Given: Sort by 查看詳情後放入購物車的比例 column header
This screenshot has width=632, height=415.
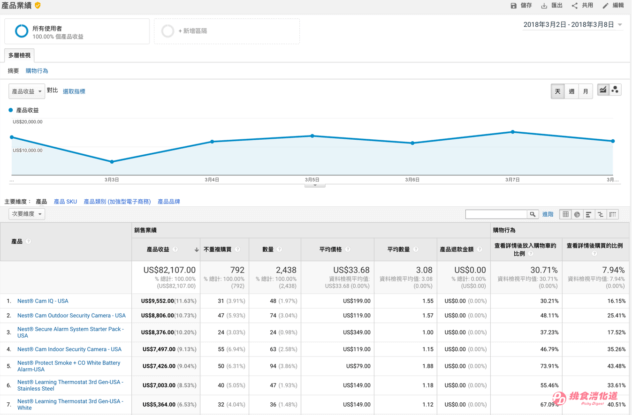Looking at the screenshot, I should (x=525, y=249).
